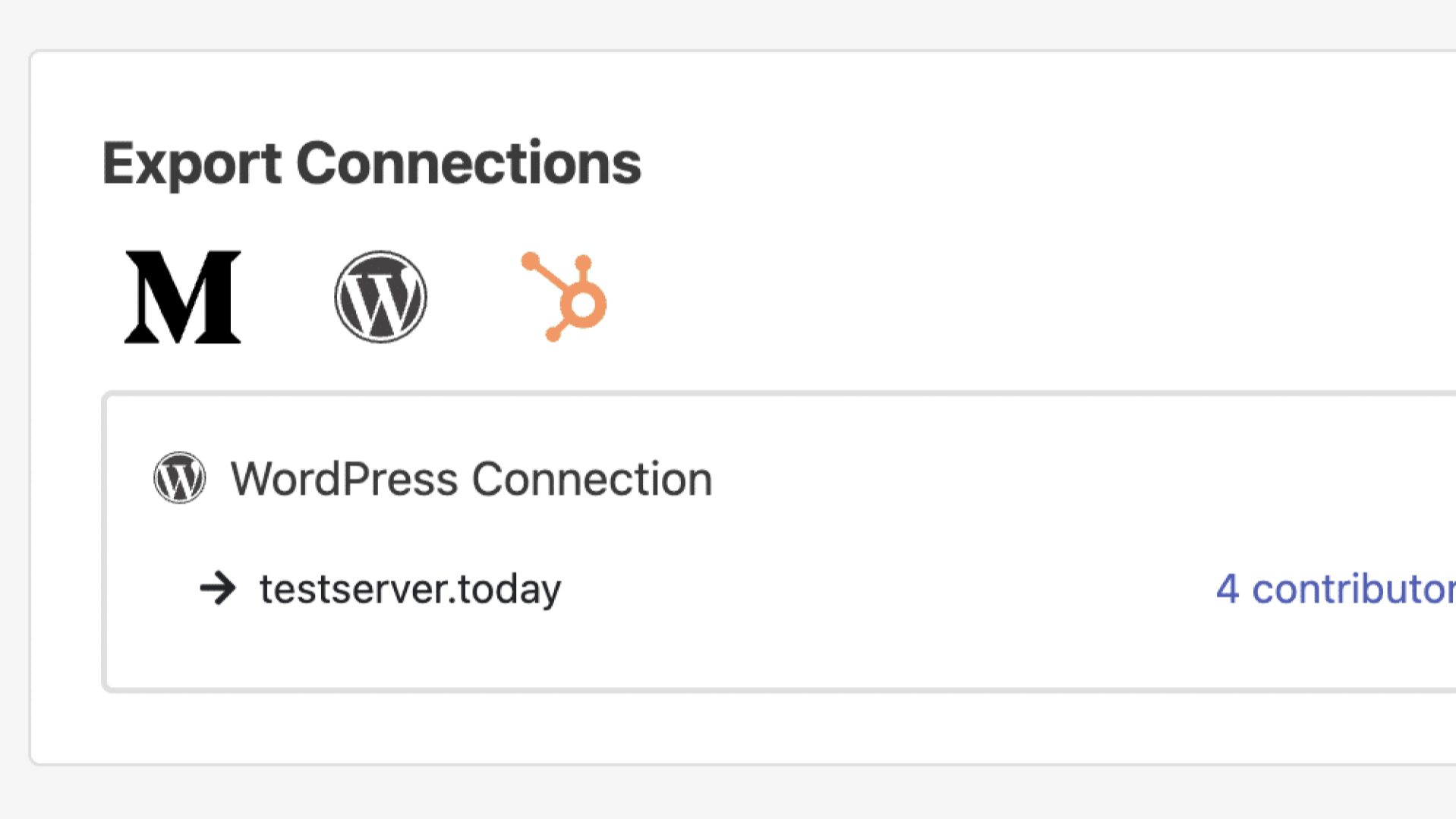Select WordPress in the export platform icons
The image size is (1456, 819).
(380, 297)
